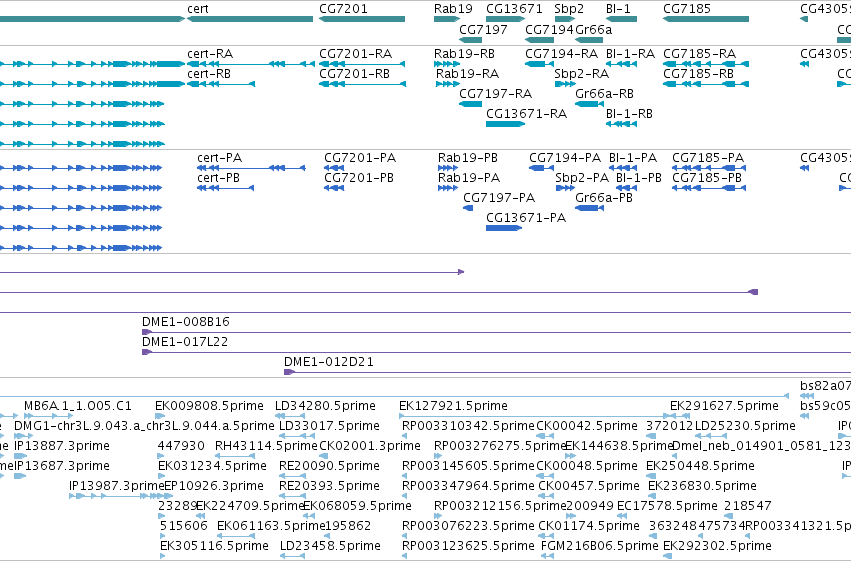Select the Rab19-RB transcript
Viewport: 851px width, 561px height.
447,64
